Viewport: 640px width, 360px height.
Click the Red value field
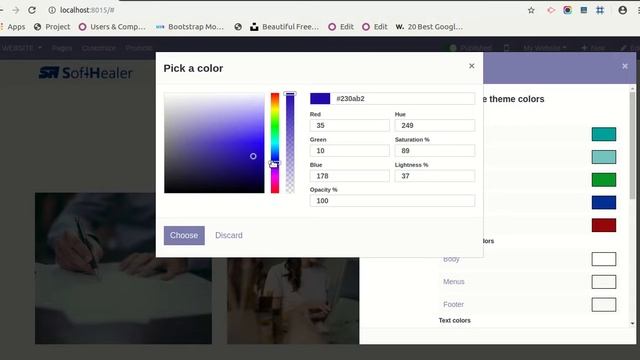click(x=350, y=125)
